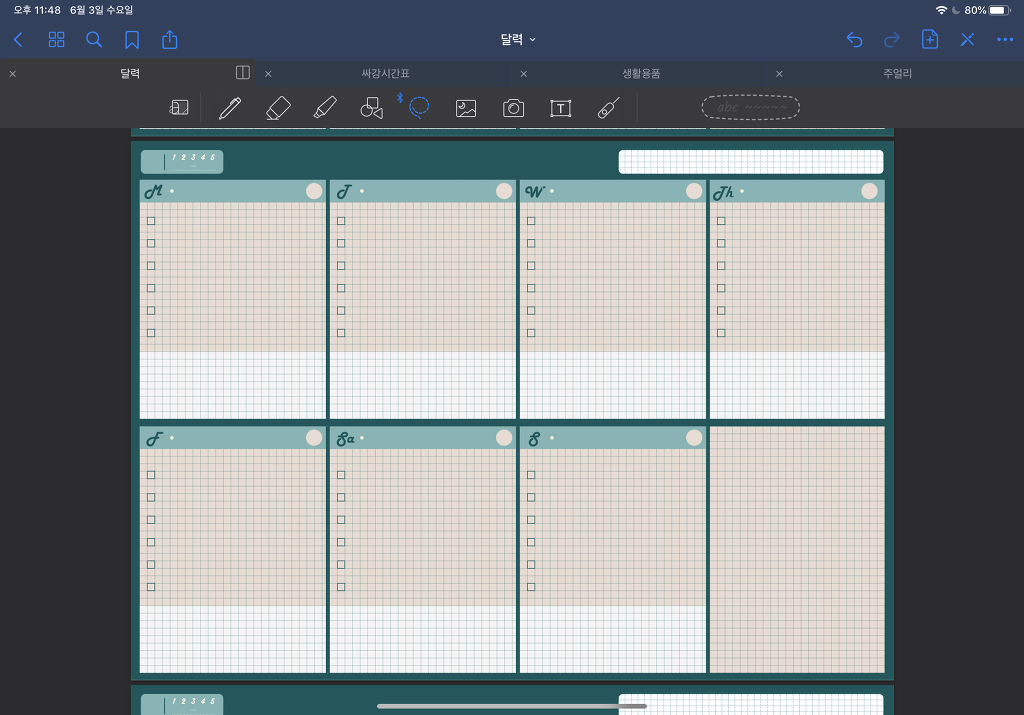Screen dimensions: 1024x715
Task: Switch to the 달력 tab
Action: (x=130, y=73)
